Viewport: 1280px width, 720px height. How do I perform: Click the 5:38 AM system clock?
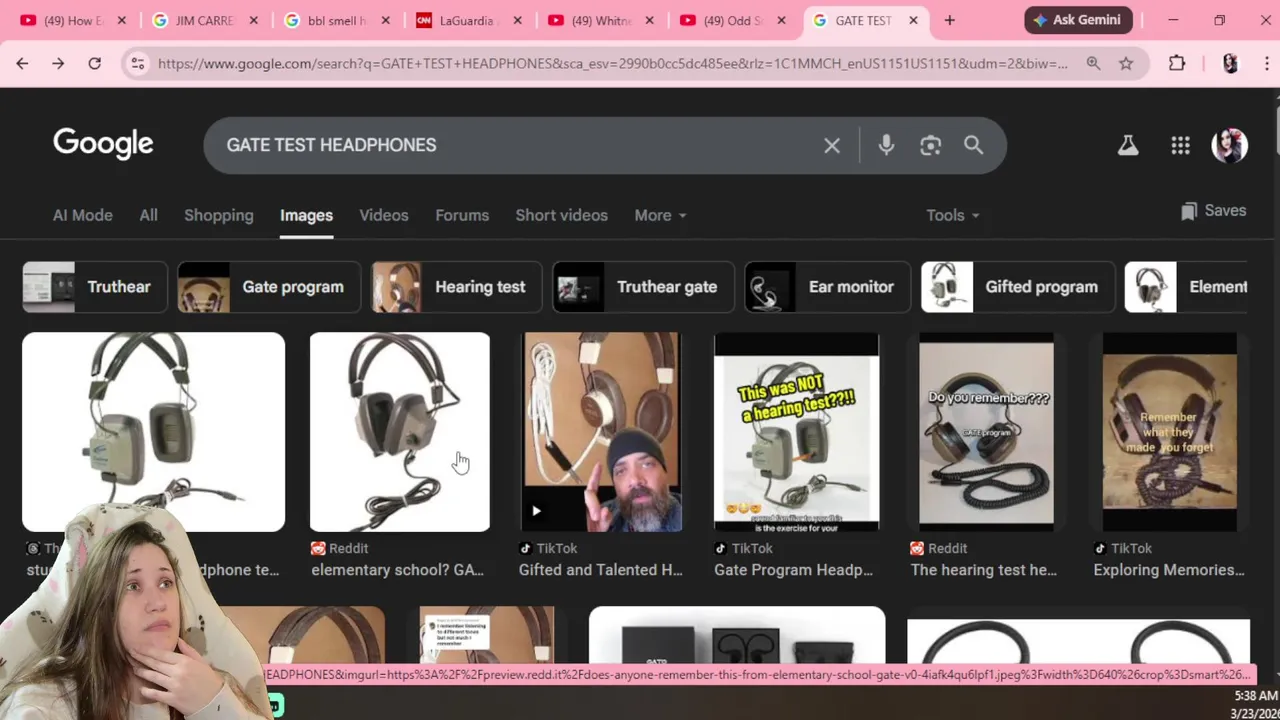[x=1255, y=695]
